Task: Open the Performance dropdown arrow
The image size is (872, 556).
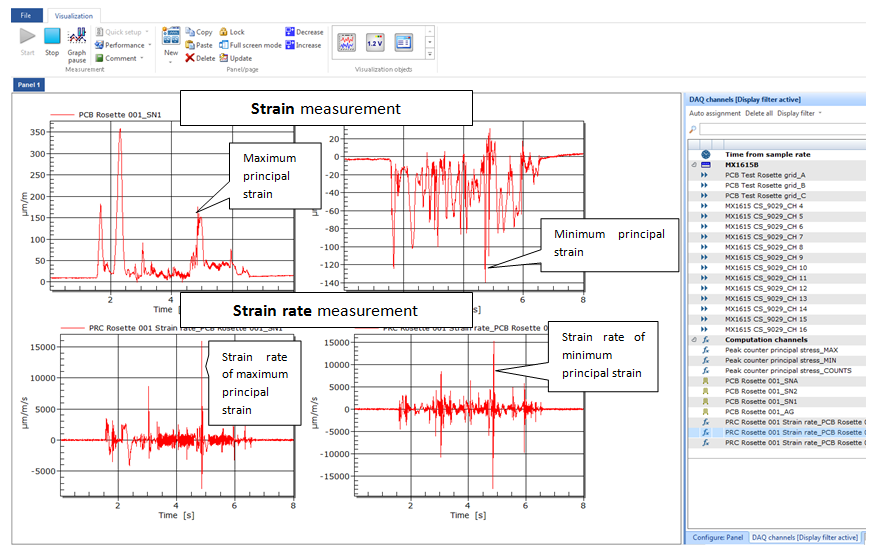Action: tap(150, 45)
